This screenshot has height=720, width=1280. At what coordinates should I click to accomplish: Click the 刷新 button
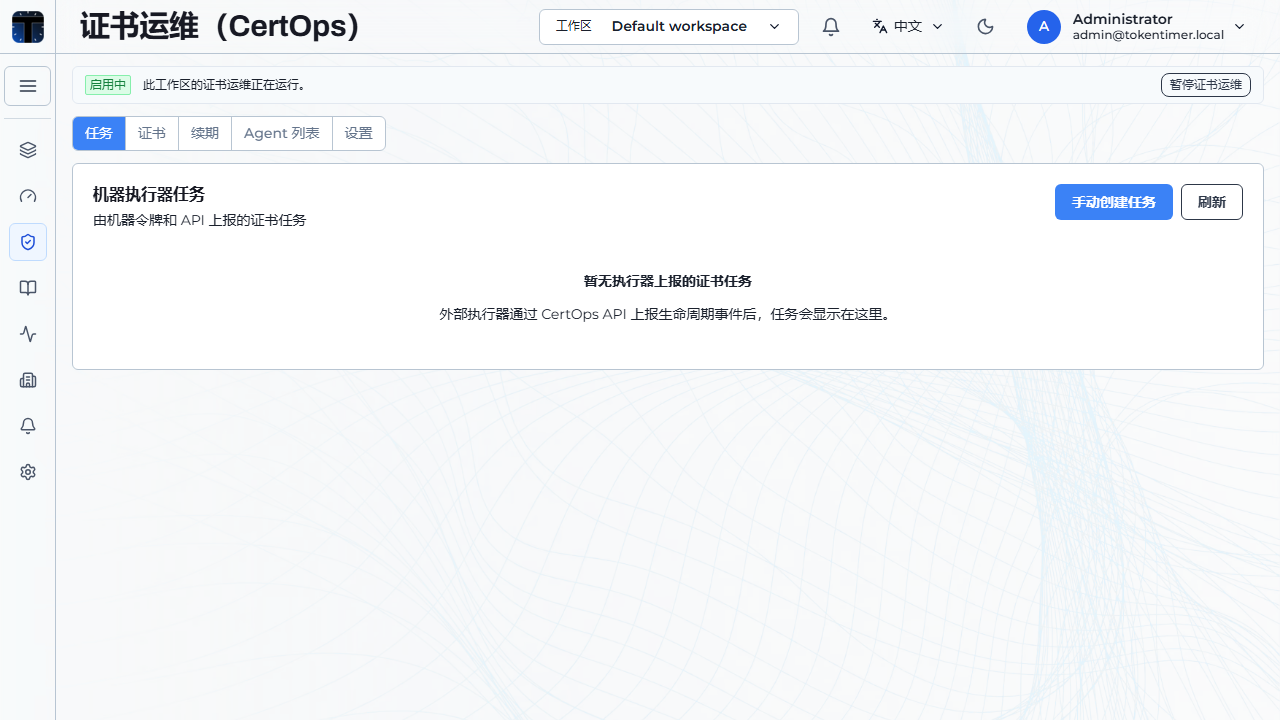click(1212, 202)
